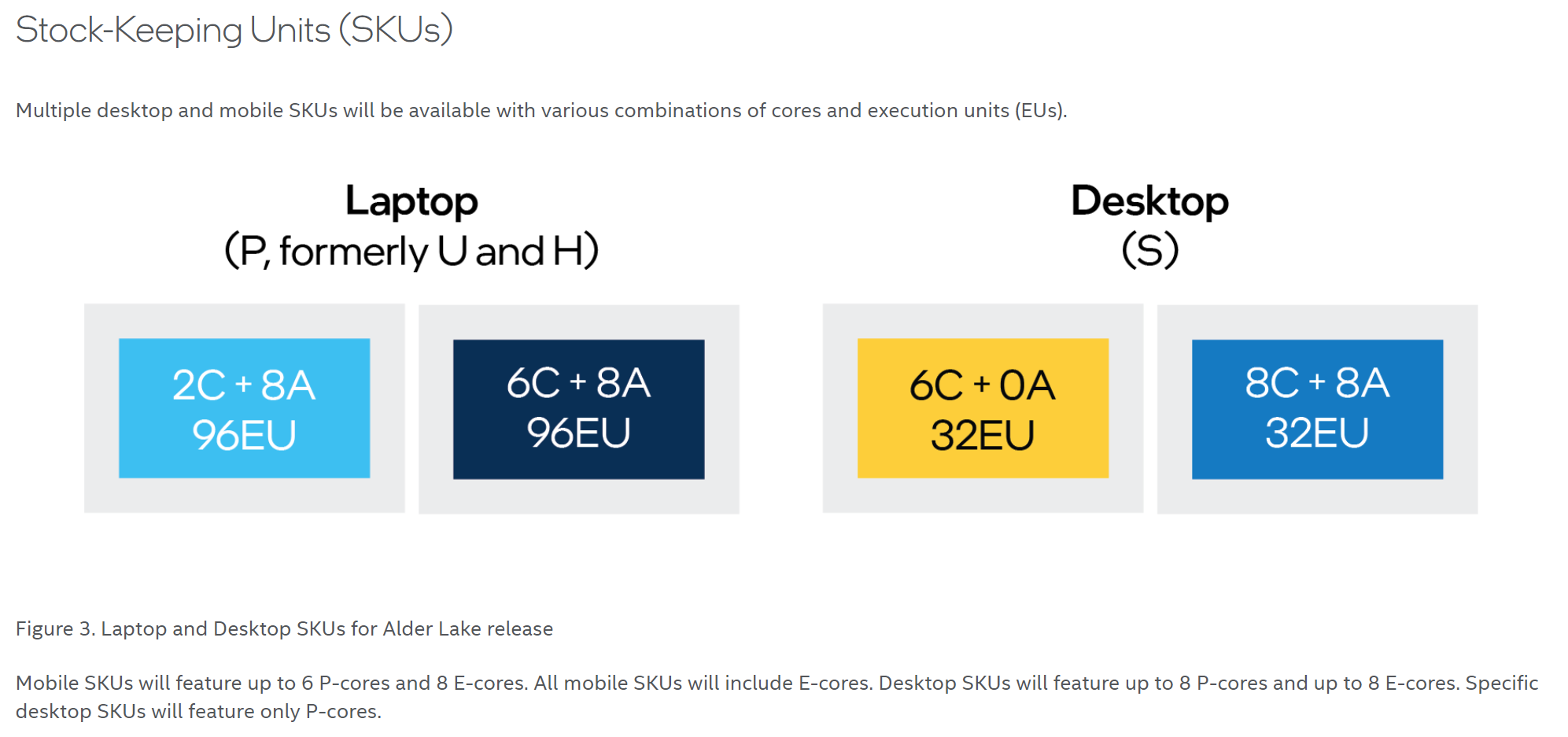Click the Figure 3 caption text
The image size is (1568, 737).
click(x=284, y=629)
